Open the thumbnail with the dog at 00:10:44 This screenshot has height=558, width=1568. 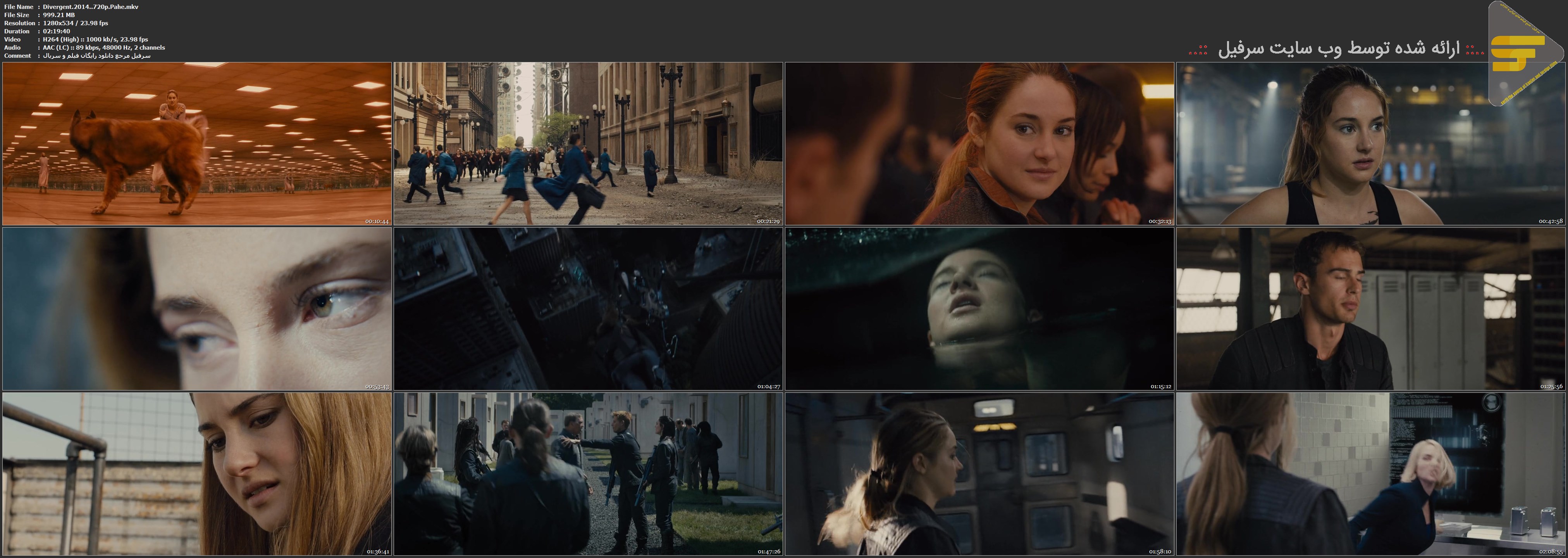pyautogui.click(x=197, y=144)
